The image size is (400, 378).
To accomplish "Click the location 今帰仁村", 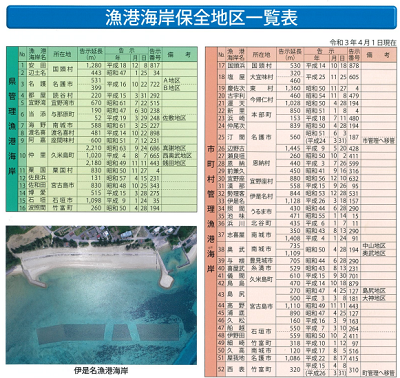I will [x=261, y=99].
